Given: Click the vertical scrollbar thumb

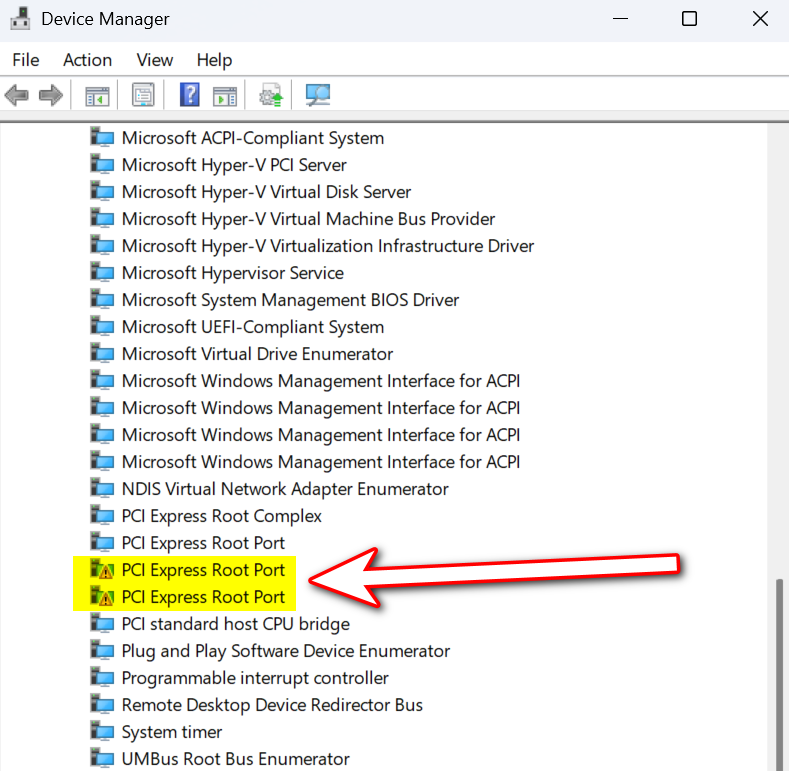Looking at the screenshot, I should tap(779, 674).
